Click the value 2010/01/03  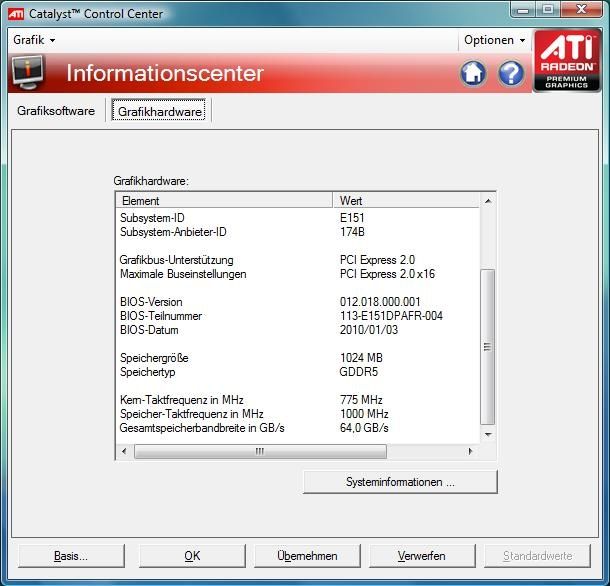(369, 330)
